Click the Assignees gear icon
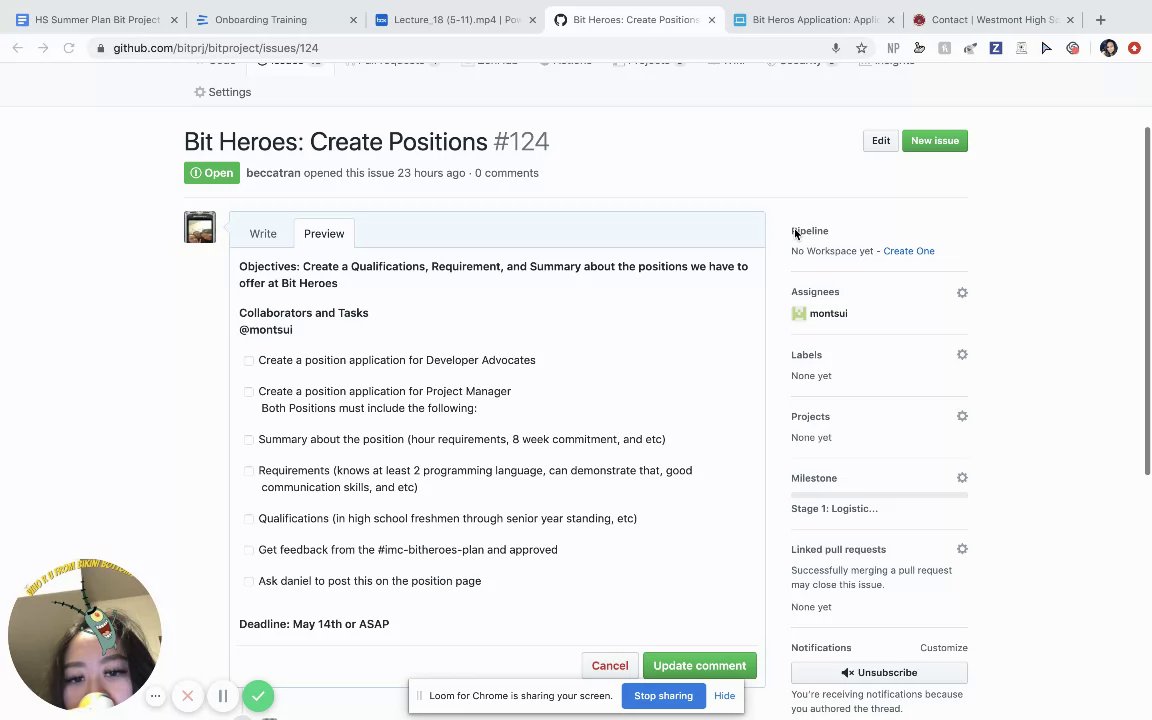 (962, 293)
